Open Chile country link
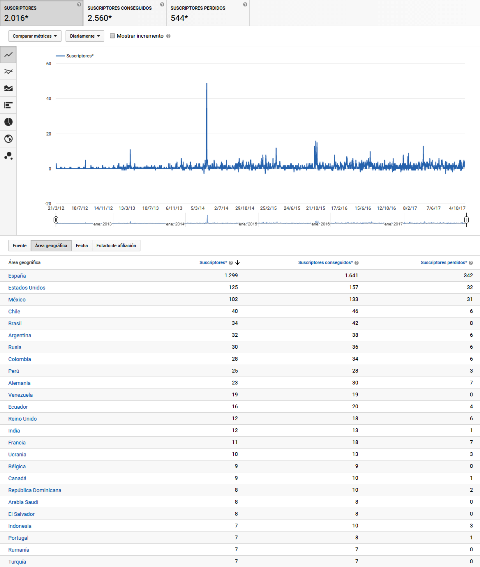This screenshot has height=567, width=480. coord(14,311)
